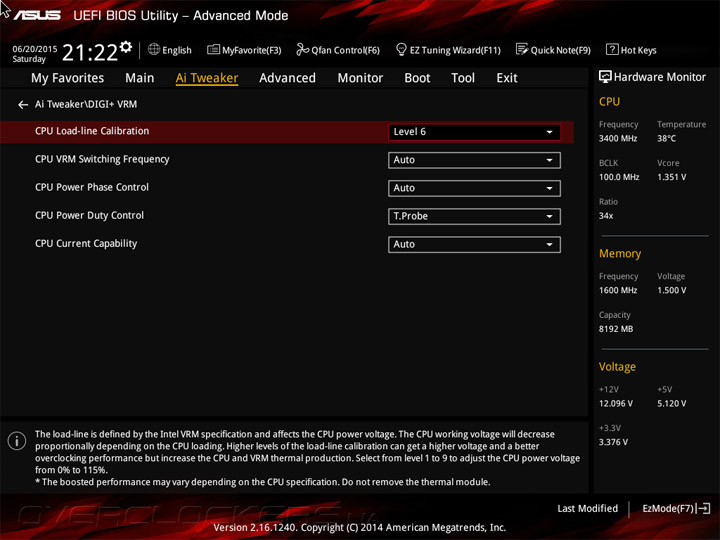
Task: Select the CPU Current Capability label
Action: pos(86,243)
